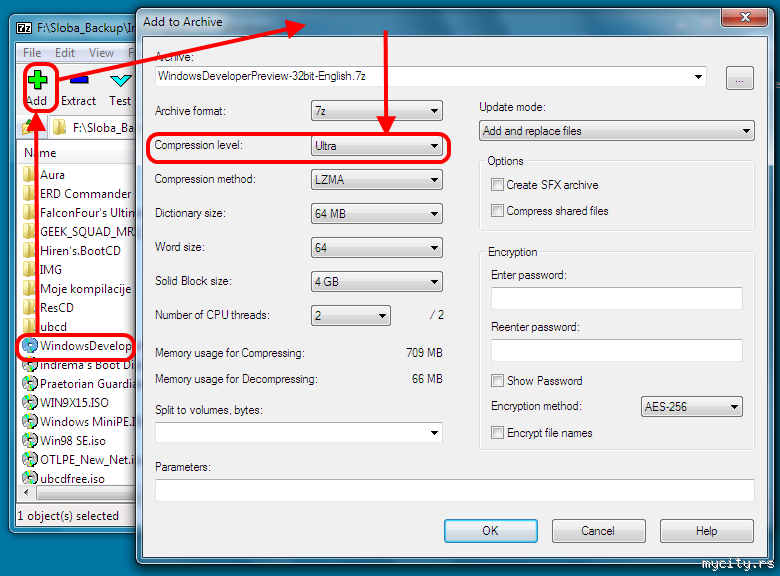Open the Solid Block size dropdown
Image resolution: width=780 pixels, height=576 pixels.
377,282
